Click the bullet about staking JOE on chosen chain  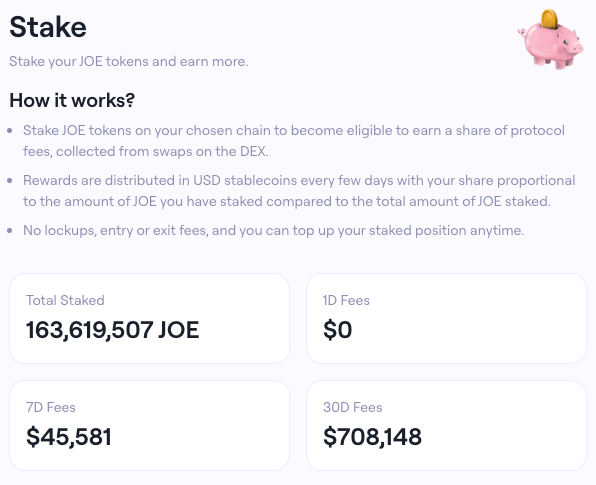pos(294,141)
